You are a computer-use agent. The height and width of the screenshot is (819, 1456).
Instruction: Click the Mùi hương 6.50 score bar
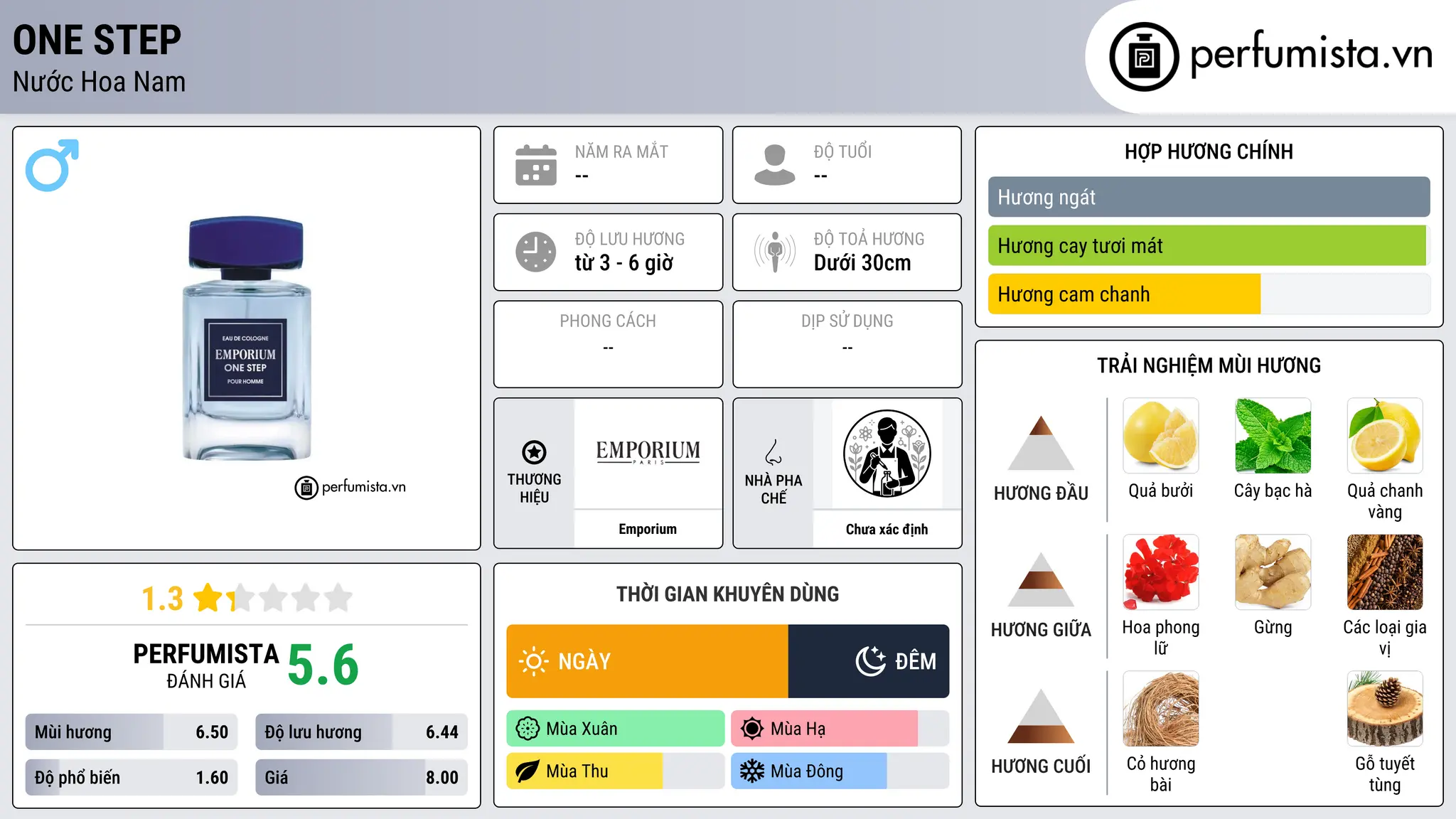point(132,732)
